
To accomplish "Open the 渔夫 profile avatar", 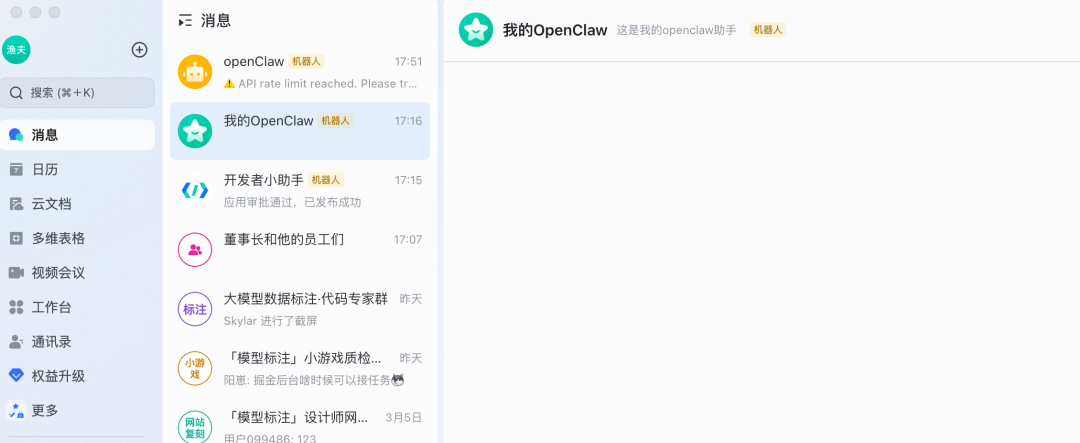I will click(16, 50).
